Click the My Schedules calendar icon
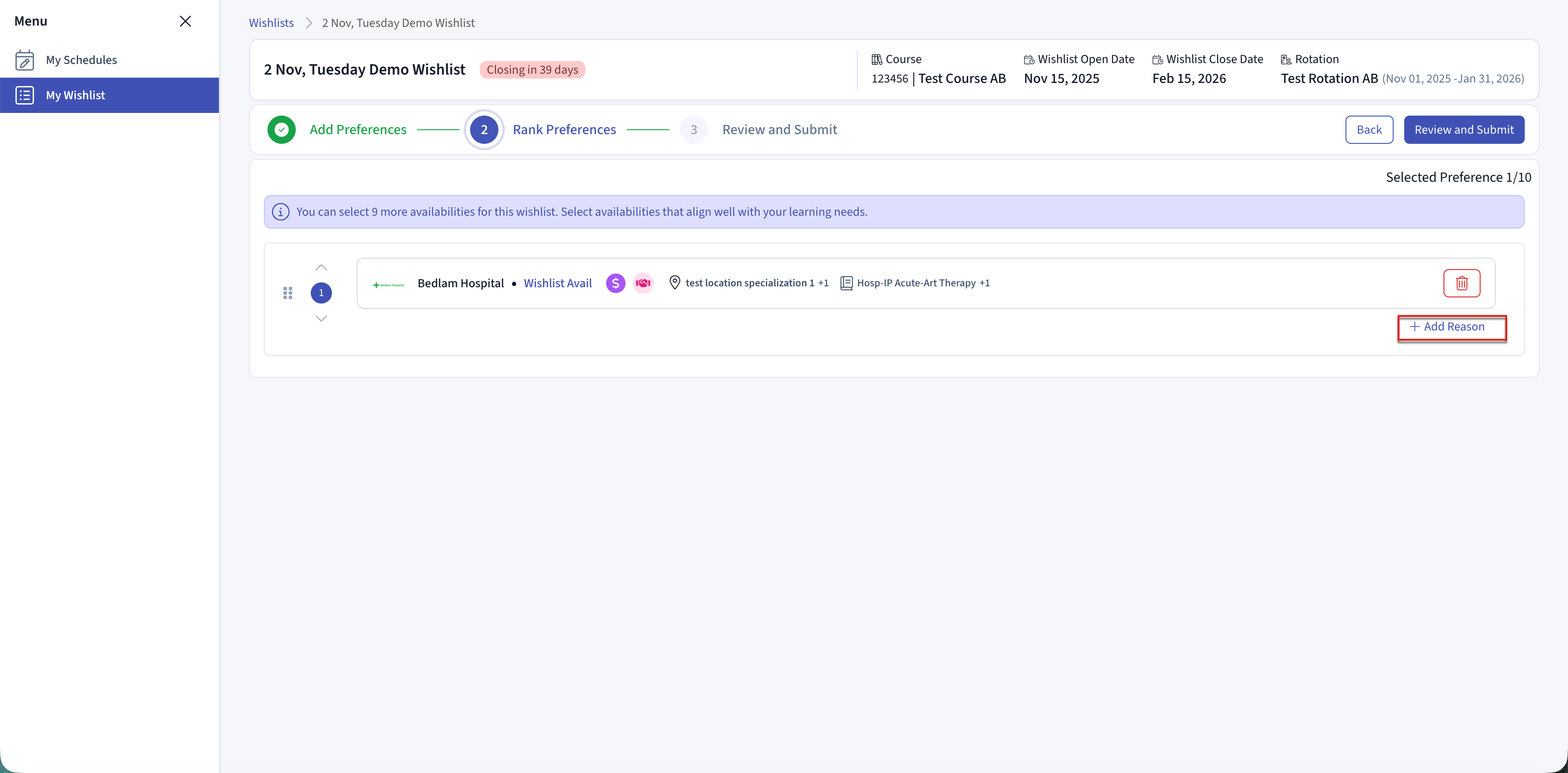 coord(24,60)
